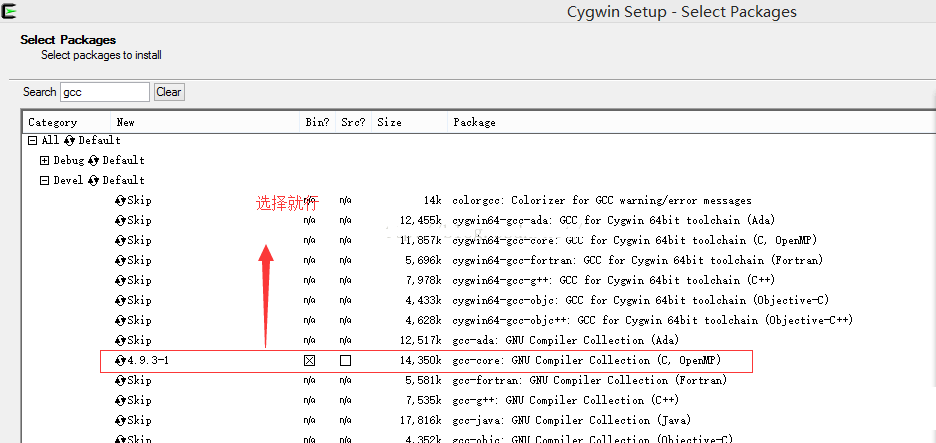Click cycle icon for cygwin64-gcc-objc: row

(120, 300)
